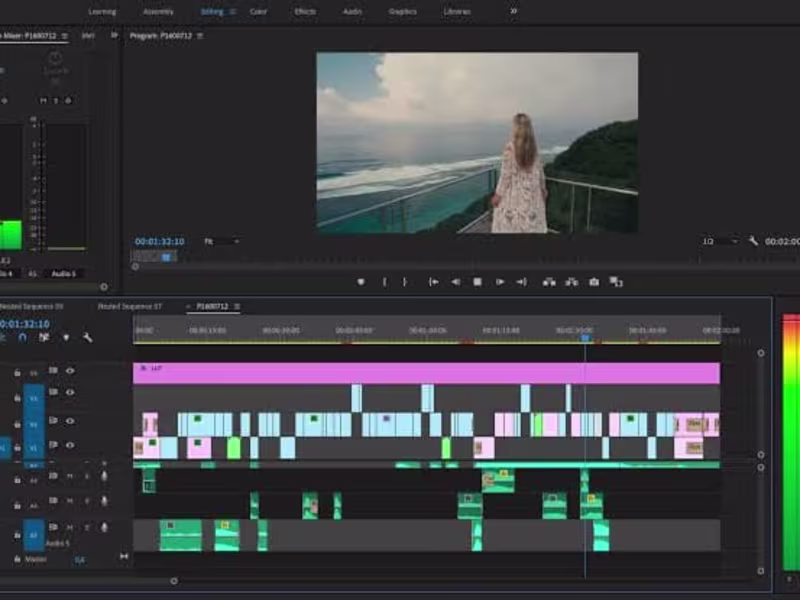Enable voice-over record on track A4

coord(104,501)
